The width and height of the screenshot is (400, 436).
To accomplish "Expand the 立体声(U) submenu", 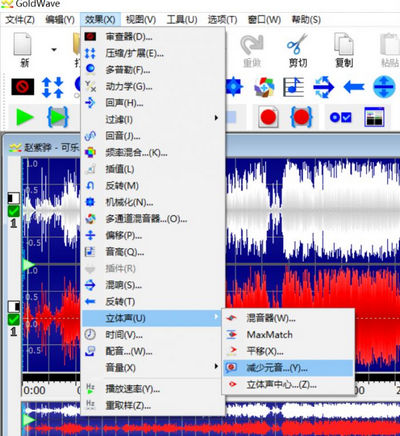I will click(x=152, y=318).
